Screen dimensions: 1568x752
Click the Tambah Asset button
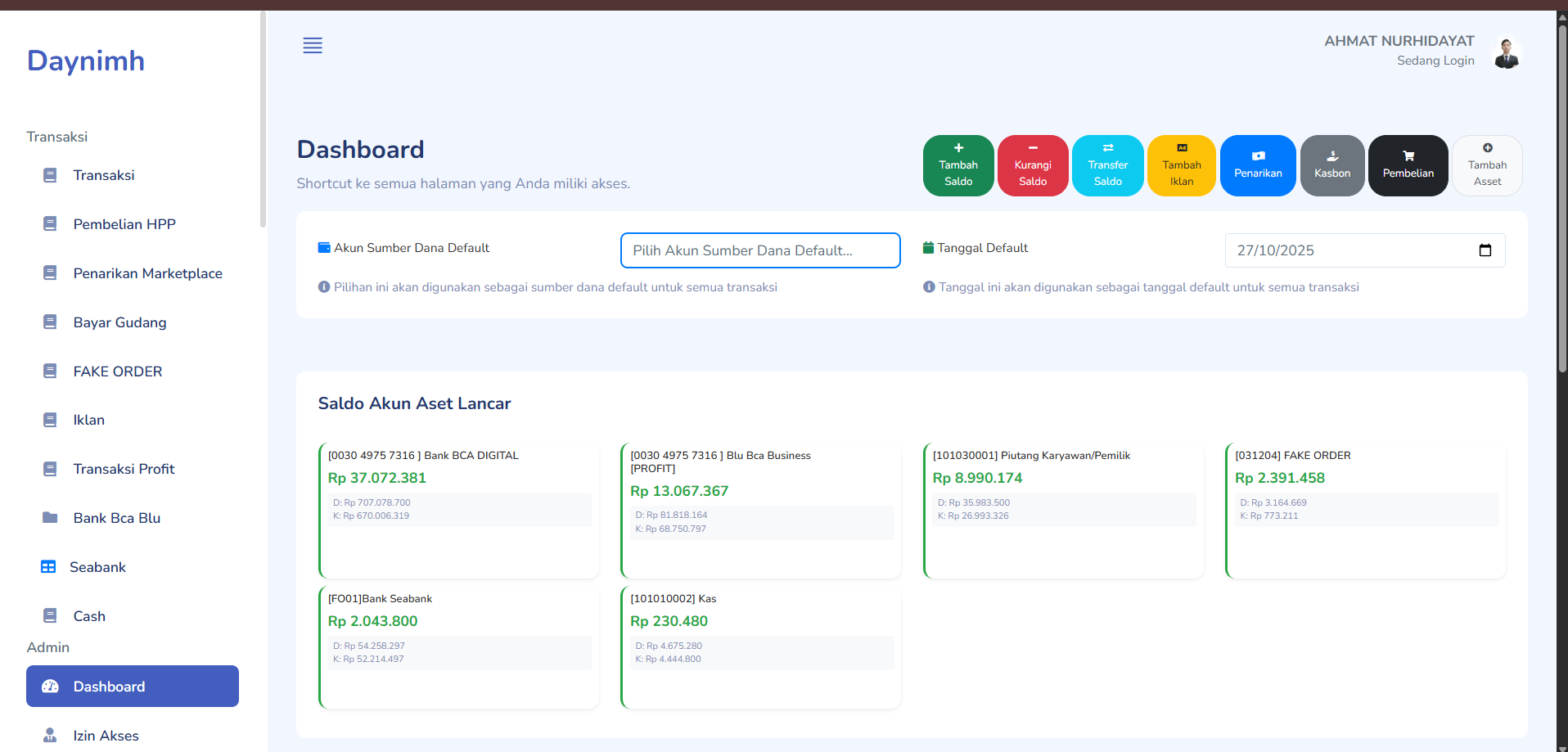click(x=1487, y=165)
